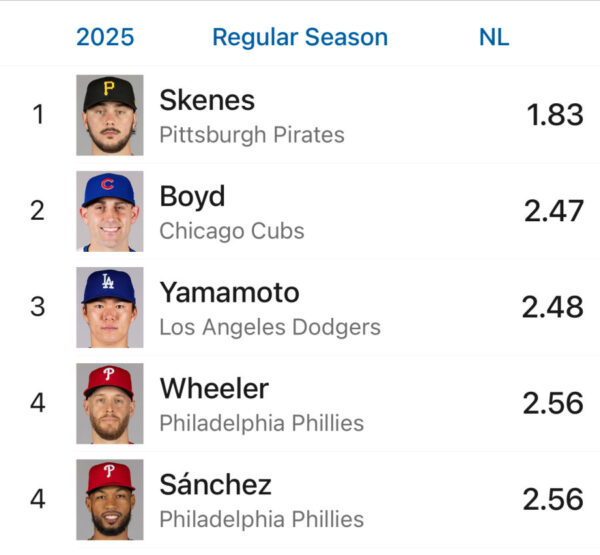This screenshot has height=555, width=600.
Task: Open the Skenes player headshot
Action: point(110,115)
